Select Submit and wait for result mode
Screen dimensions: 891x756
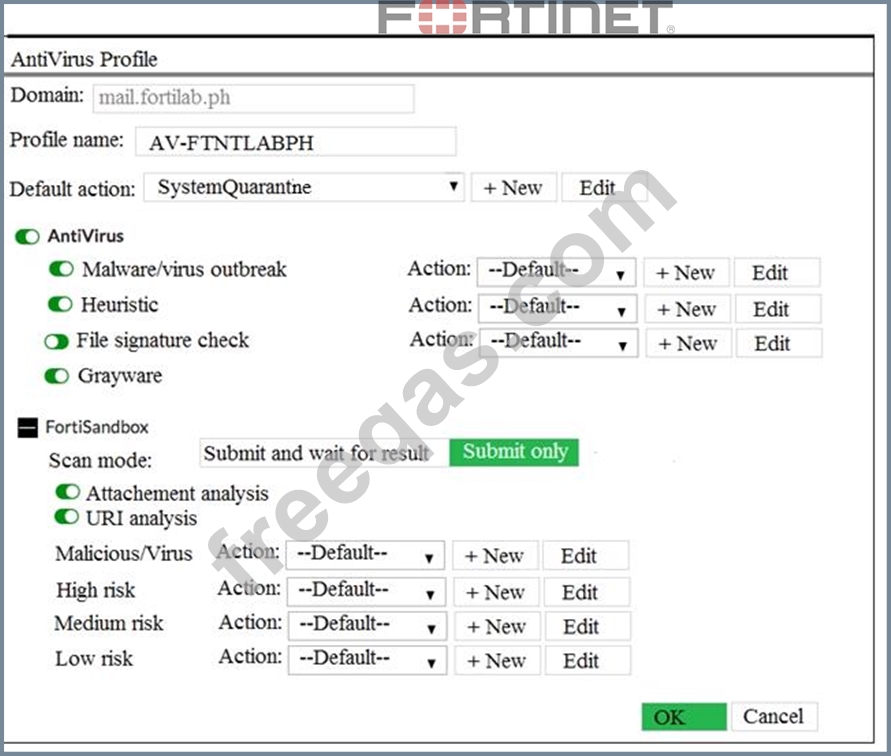click(318, 453)
